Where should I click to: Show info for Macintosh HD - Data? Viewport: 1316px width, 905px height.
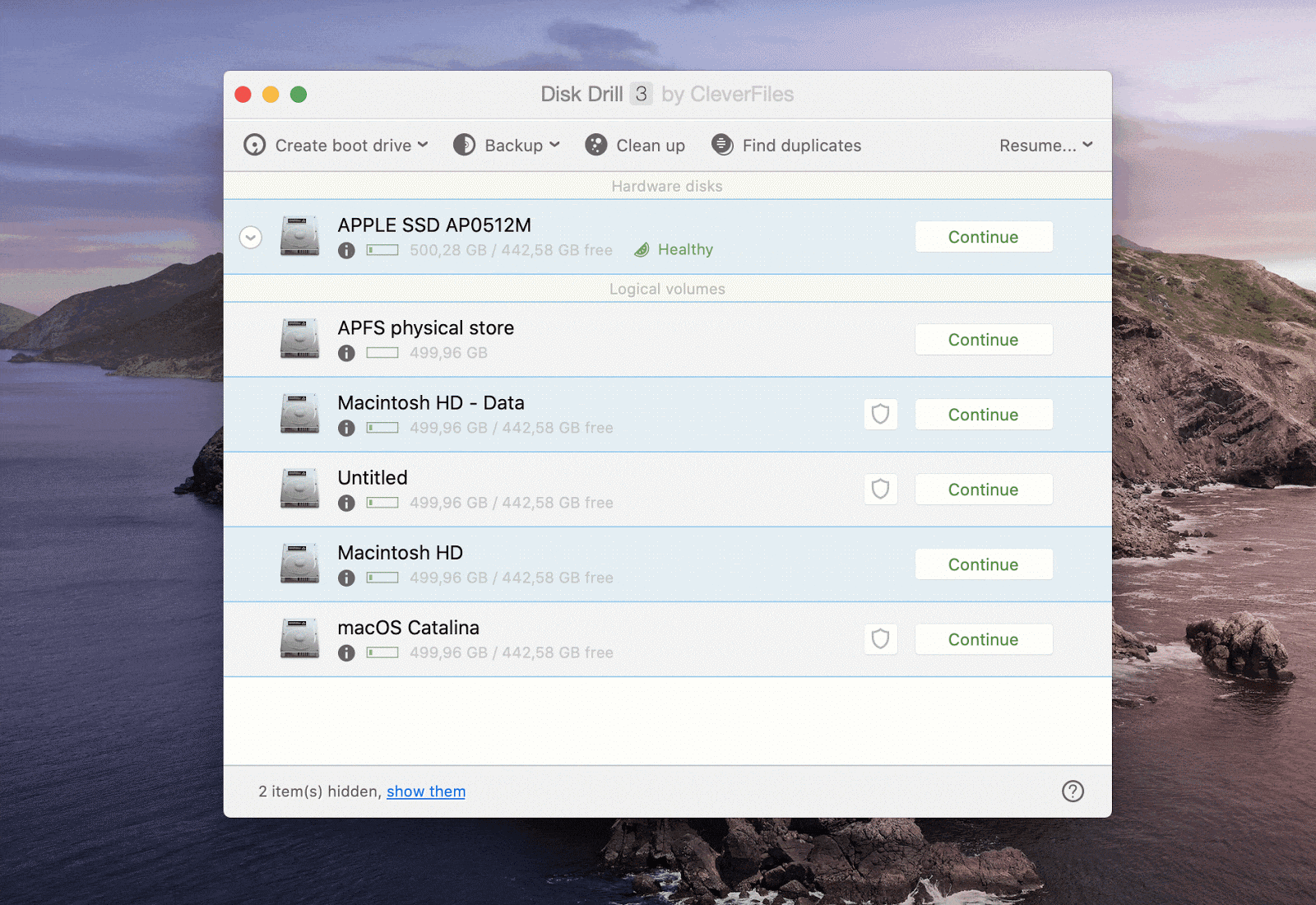[x=346, y=428]
